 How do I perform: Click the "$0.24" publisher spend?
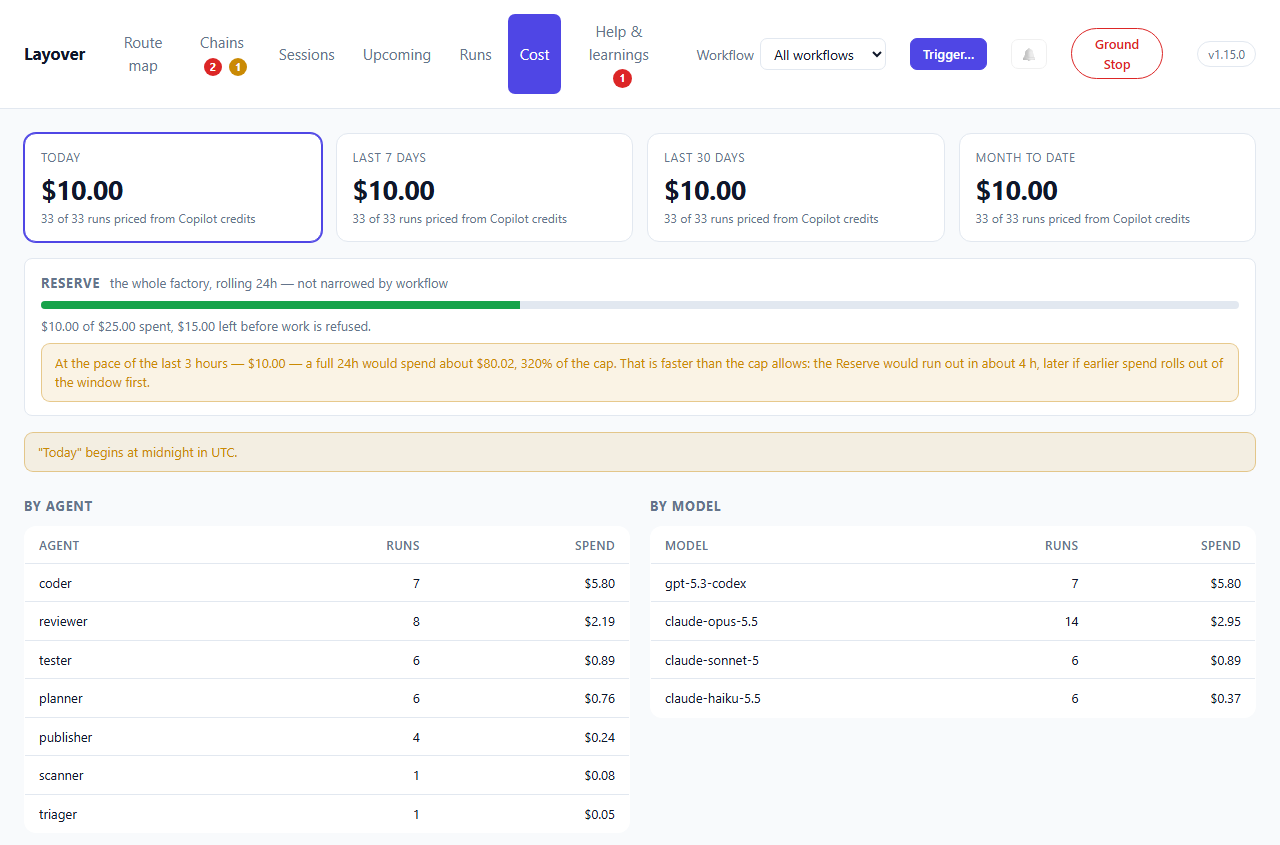[x=600, y=737]
